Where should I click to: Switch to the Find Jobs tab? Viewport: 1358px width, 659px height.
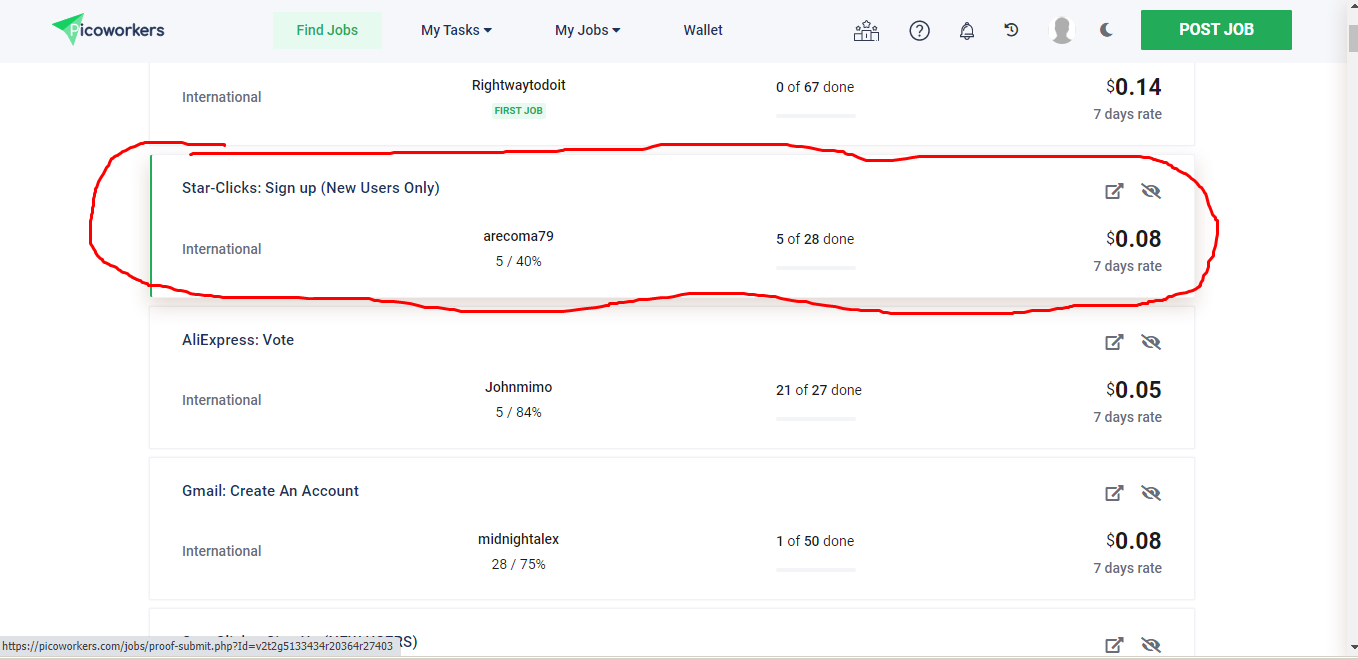[327, 30]
